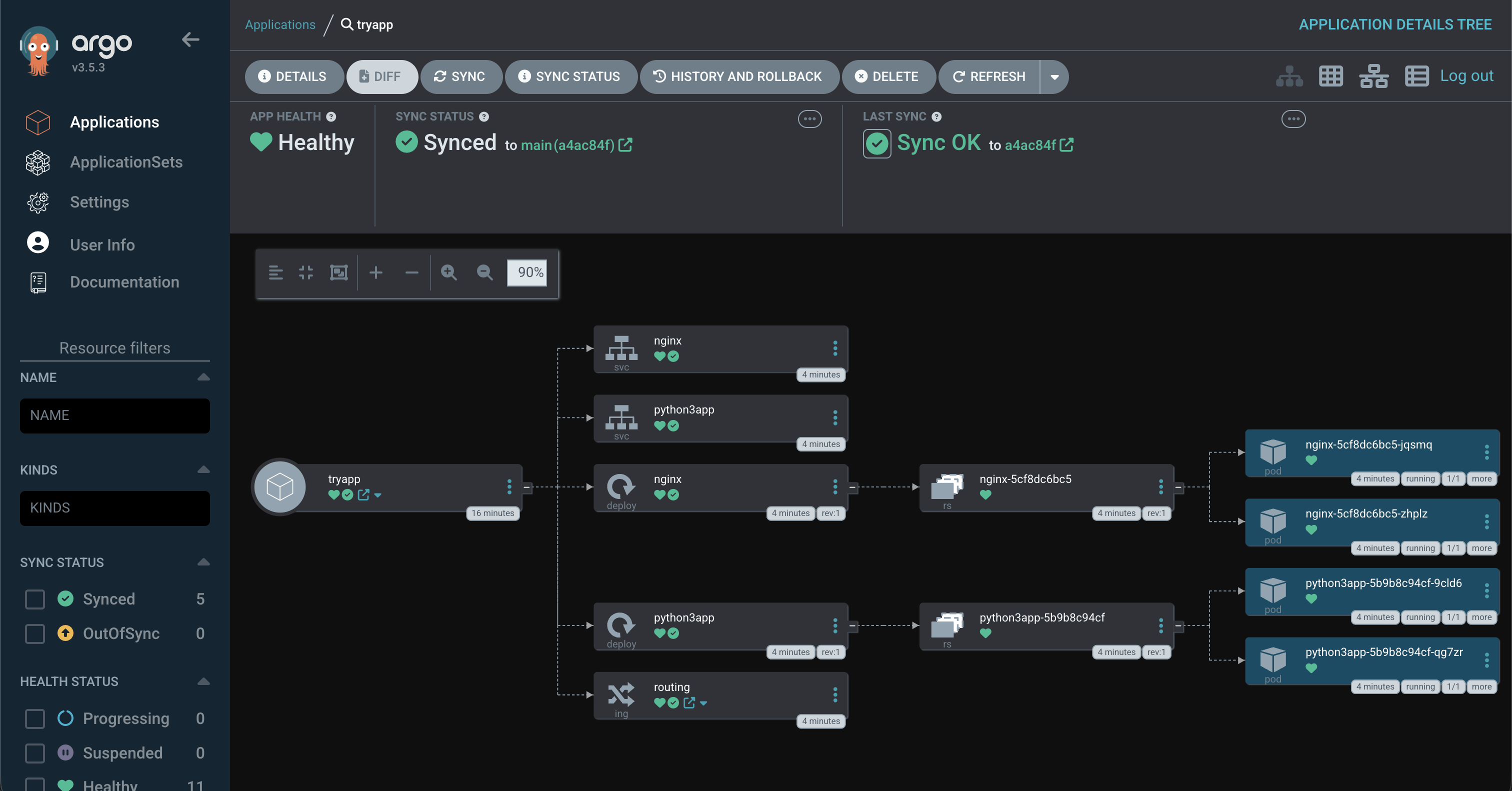
Task: Zoom in with magnifier plus icon
Action: click(x=449, y=272)
